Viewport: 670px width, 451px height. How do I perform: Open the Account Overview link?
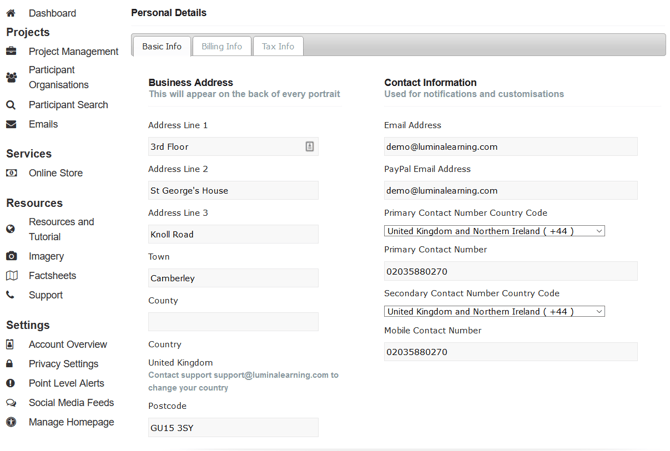pos(67,344)
